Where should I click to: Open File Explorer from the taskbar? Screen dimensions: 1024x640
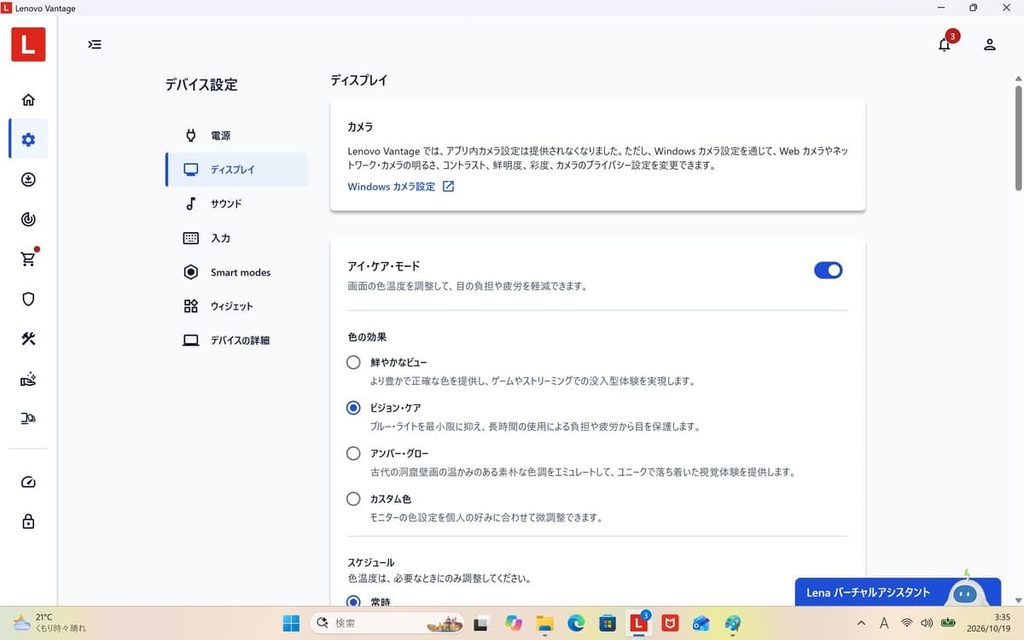click(x=544, y=624)
